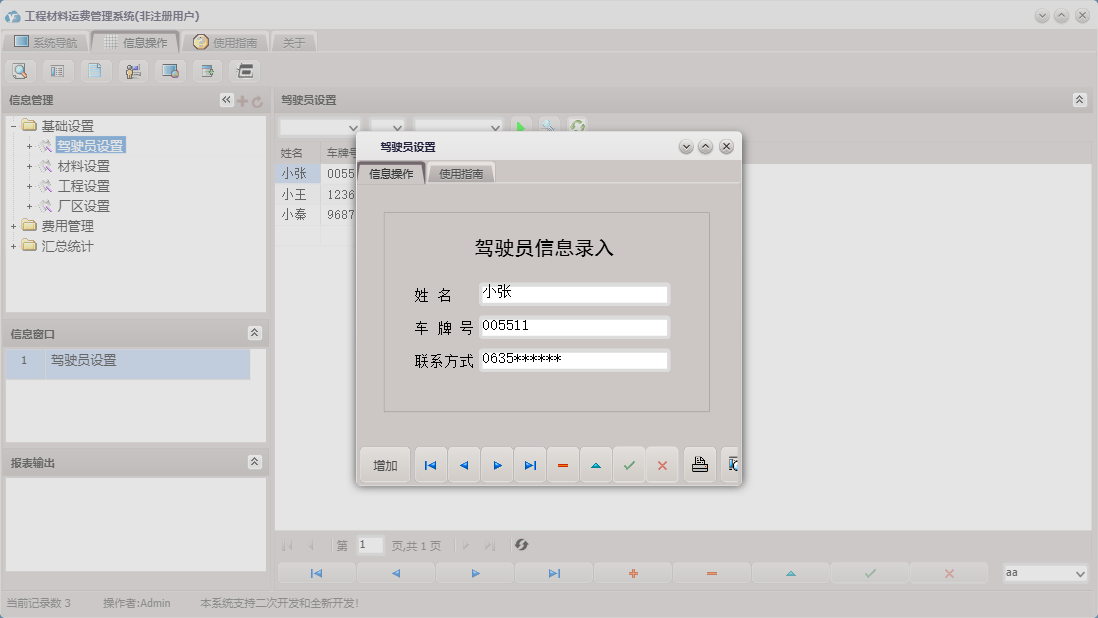
Task: Click the monitor globe icon on the toolbar
Action: pyautogui.click(x=170, y=70)
